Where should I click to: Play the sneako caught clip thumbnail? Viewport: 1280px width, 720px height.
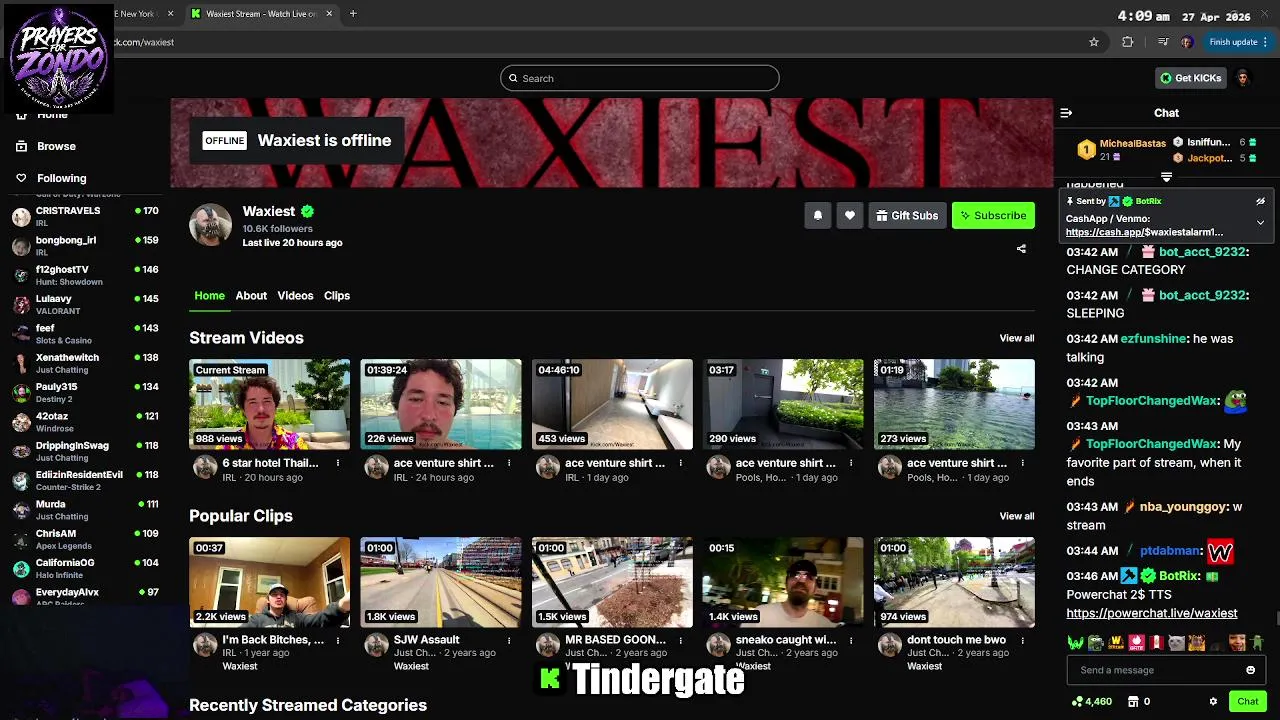pos(783,582)
